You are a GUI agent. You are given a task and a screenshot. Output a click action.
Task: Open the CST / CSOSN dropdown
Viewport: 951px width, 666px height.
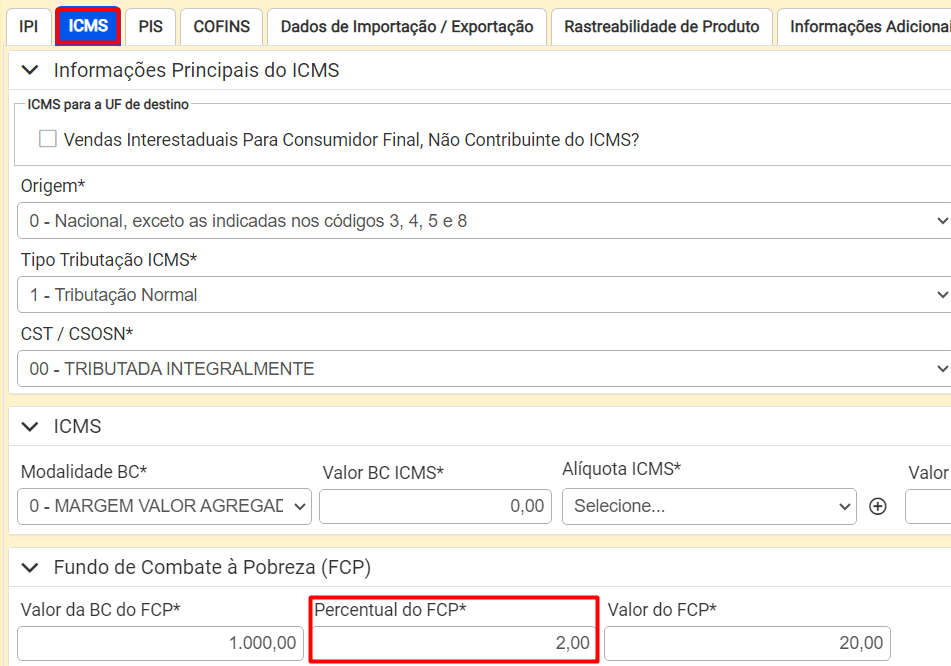pyautogui.click(x=483, y=369)
